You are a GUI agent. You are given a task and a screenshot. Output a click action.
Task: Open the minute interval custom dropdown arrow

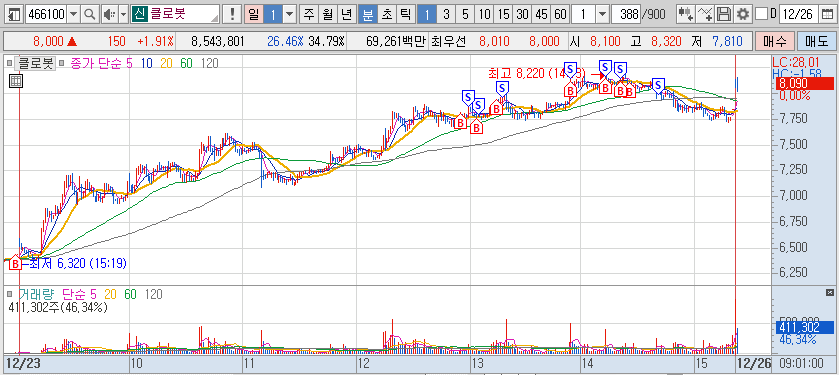(x=602, y=14)
